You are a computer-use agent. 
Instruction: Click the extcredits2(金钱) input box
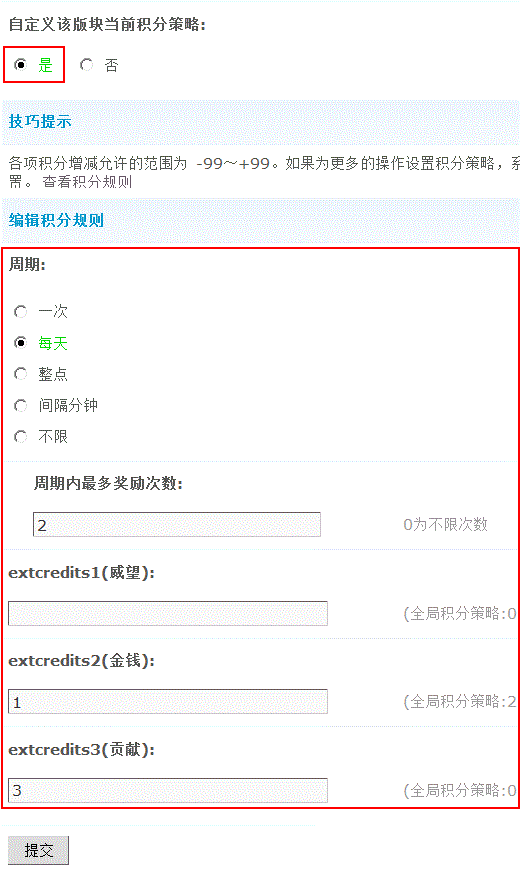(168, 702)
